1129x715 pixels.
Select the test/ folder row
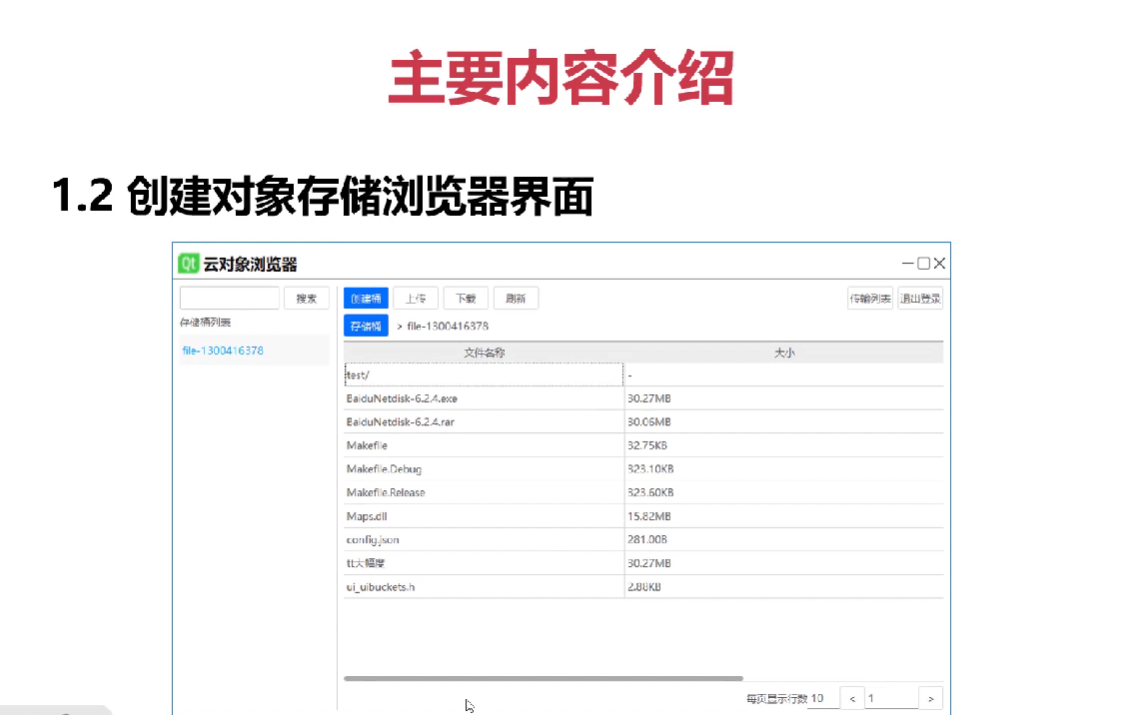pos(644,375)
